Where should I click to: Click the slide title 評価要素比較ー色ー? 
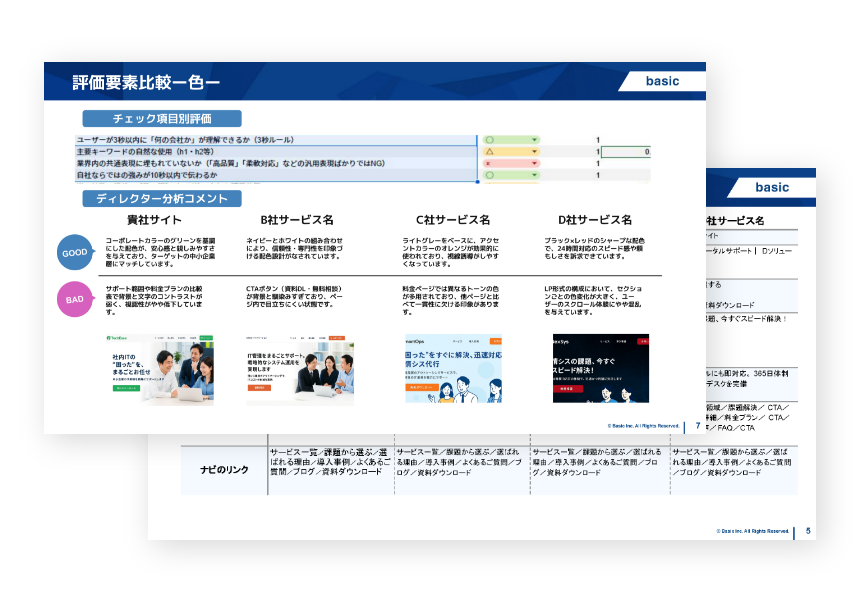tap(147, 81)
